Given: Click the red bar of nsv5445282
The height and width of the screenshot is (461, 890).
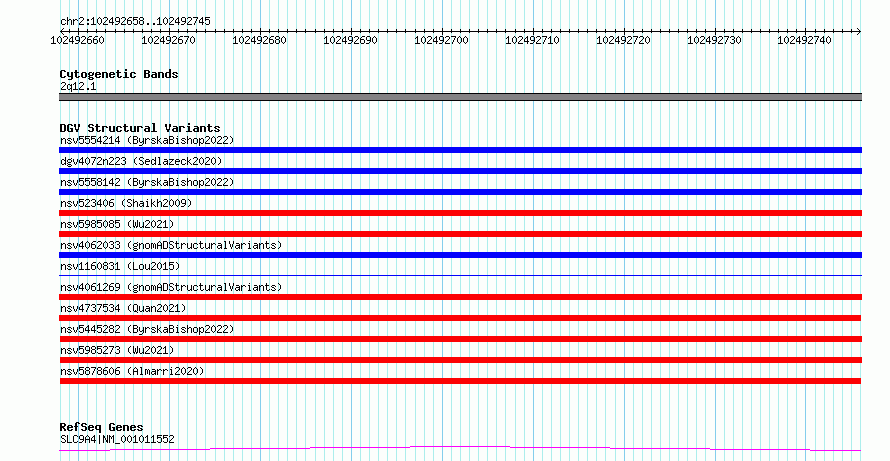Looking at the screenshot, I should coord(460,339).
